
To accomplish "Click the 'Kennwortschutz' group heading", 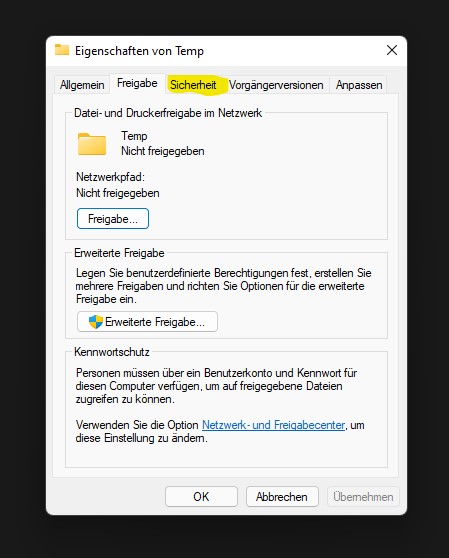I will click(x=112, y=352).
